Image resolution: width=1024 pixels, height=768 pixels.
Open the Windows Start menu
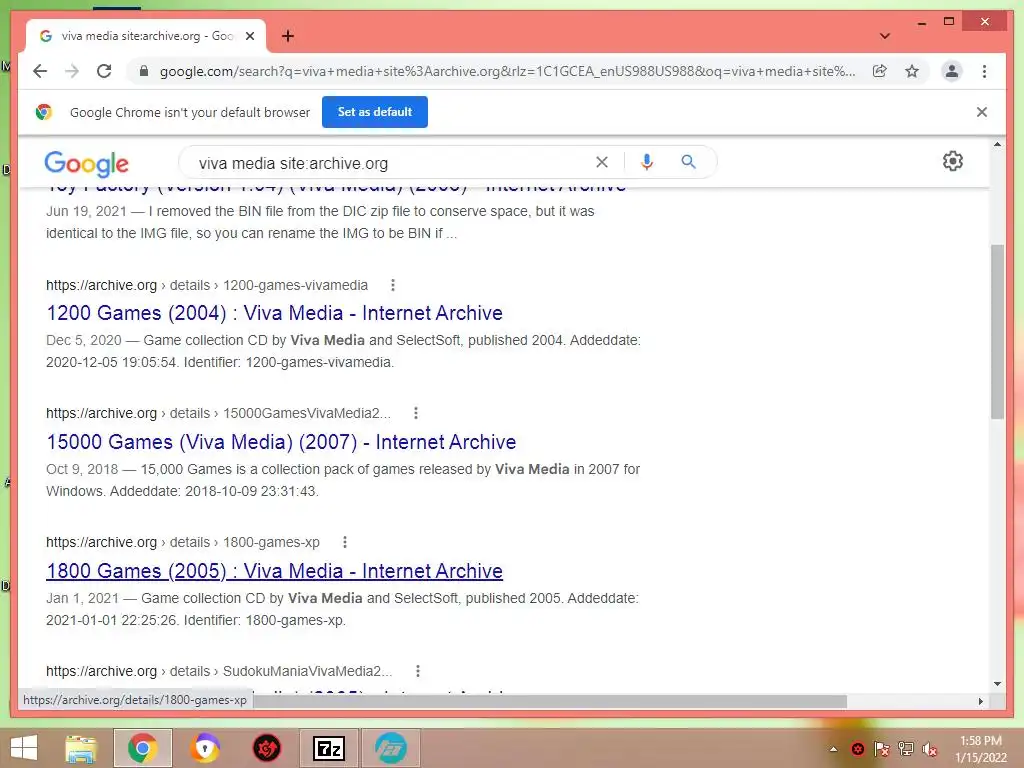24,748
